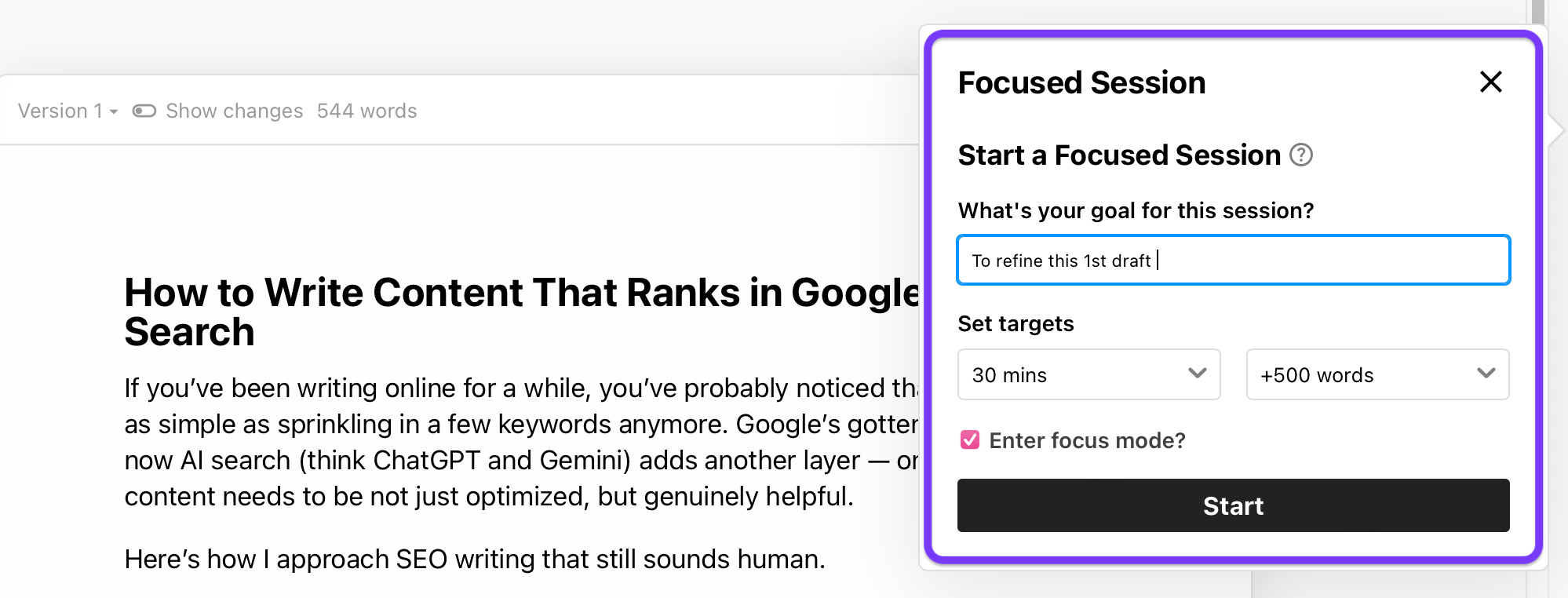Click the "Focused Session" panel title
Screen dimensions: 1568x598
[x=1081, y=82]
